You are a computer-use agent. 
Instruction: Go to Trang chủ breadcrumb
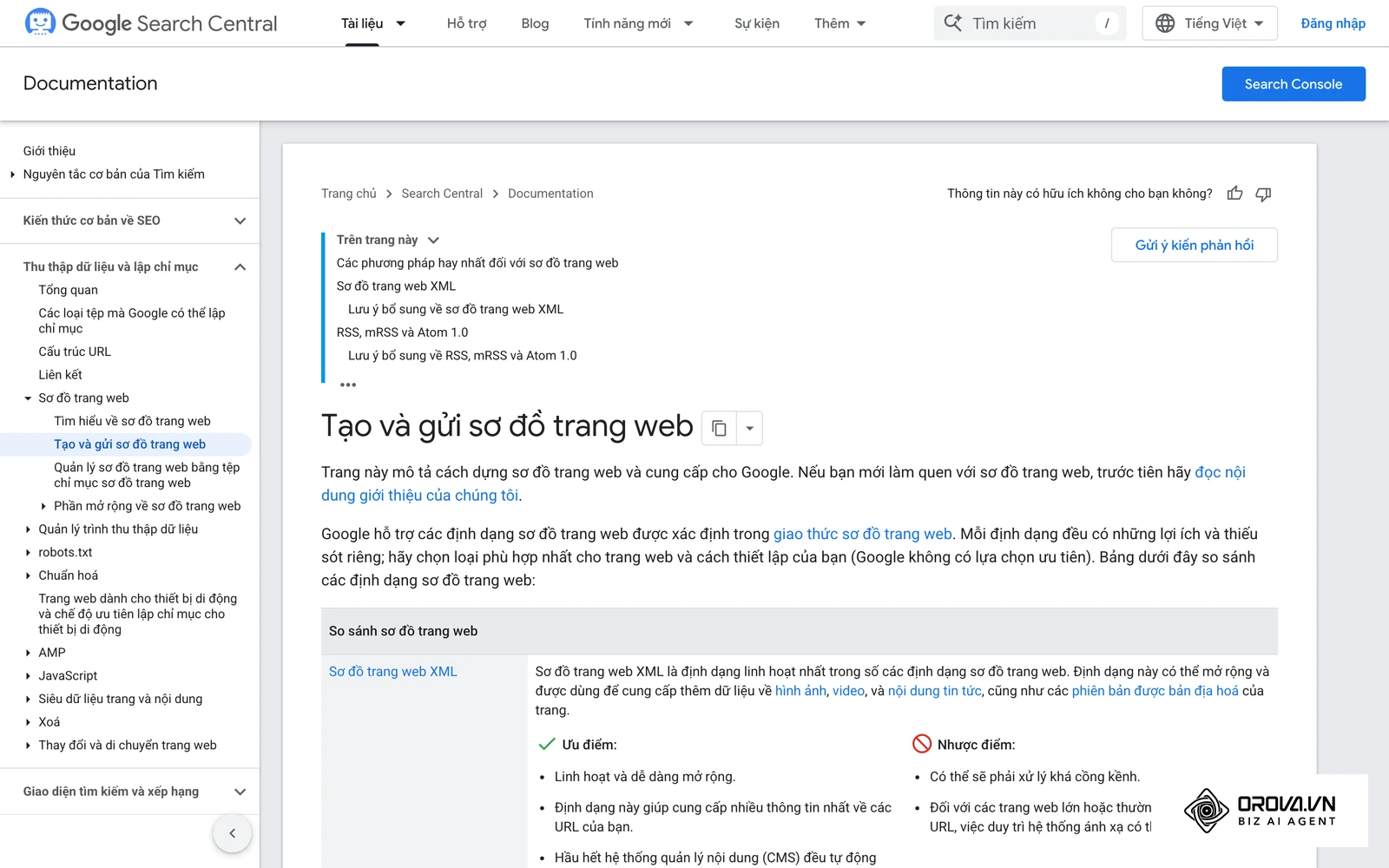[x=349, y=194]
